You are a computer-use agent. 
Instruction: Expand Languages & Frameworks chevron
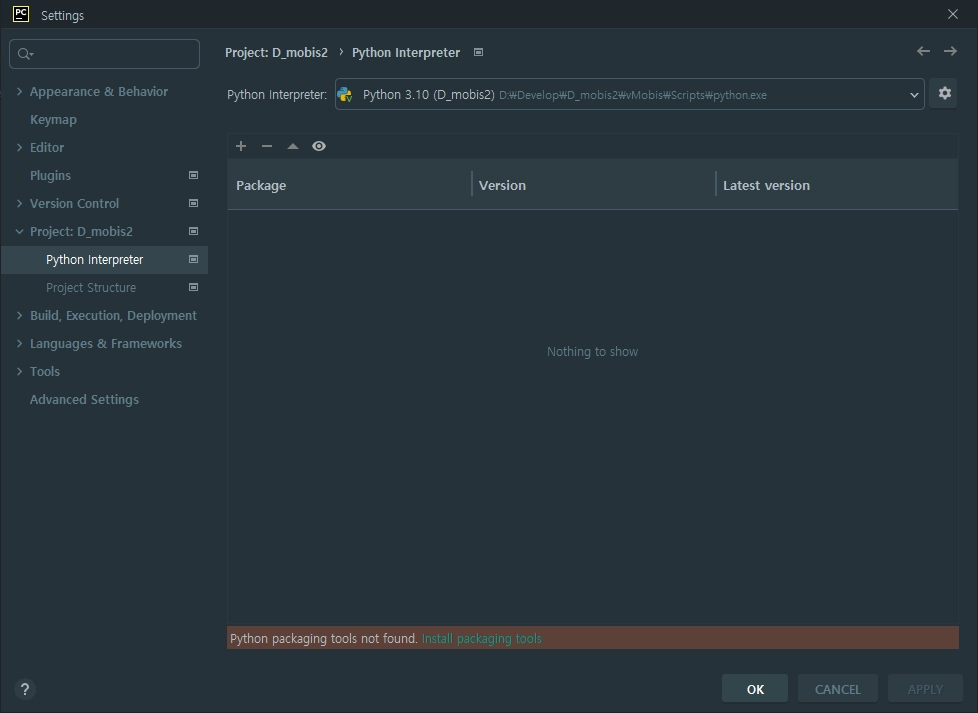click(19, 344)
